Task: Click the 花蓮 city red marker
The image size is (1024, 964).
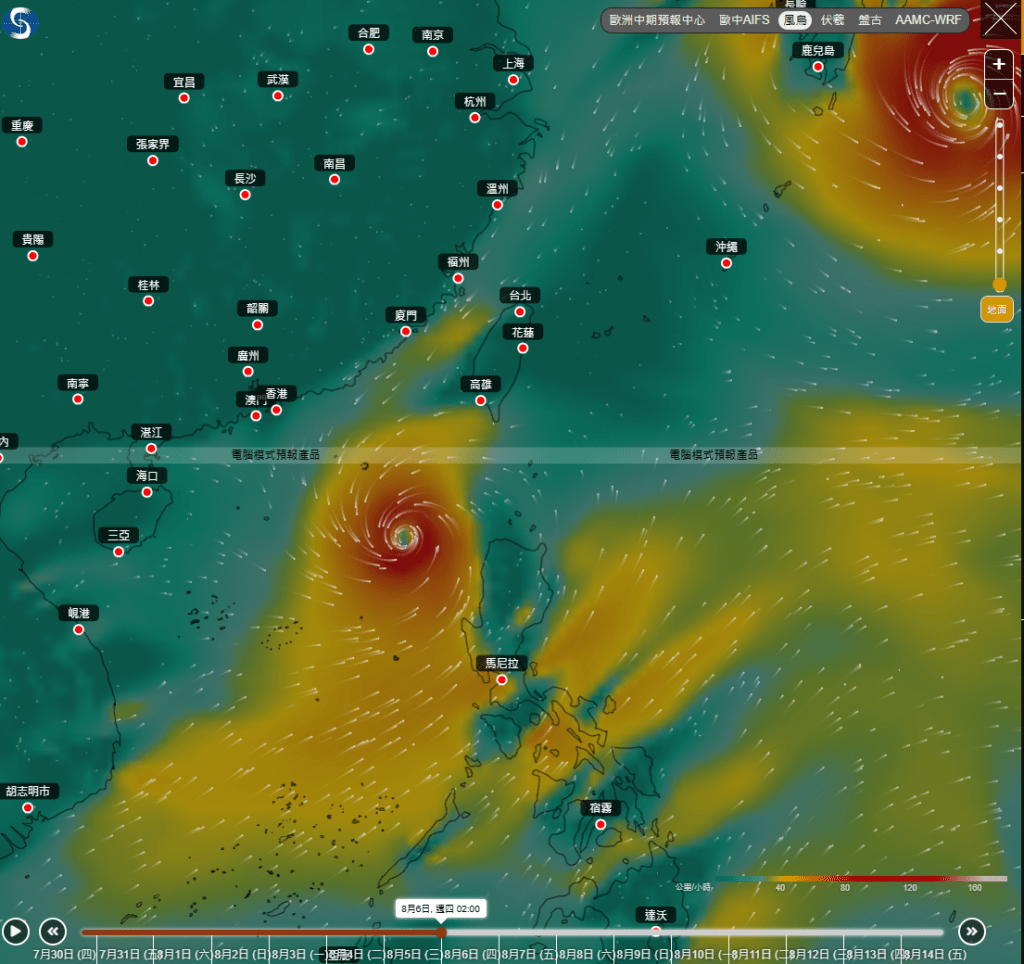Action: 522,349
